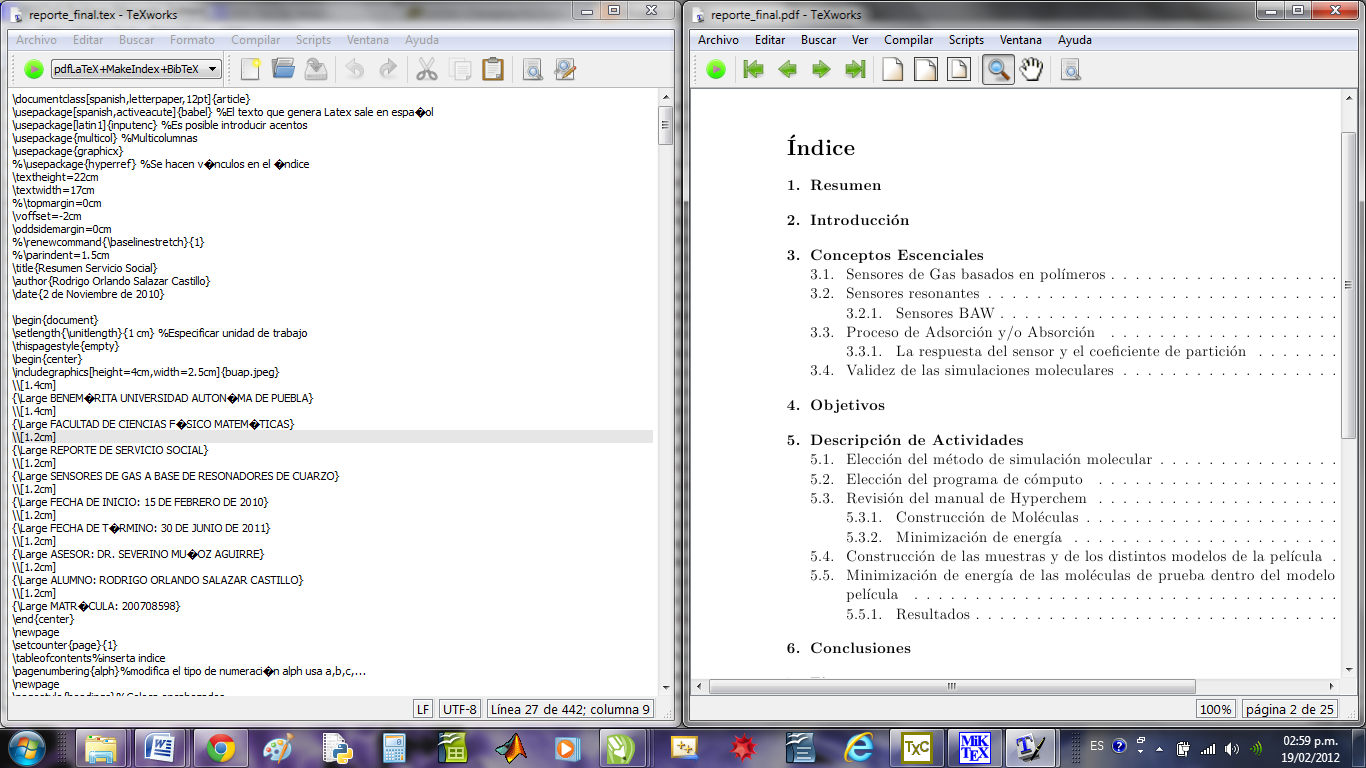Click the 100% zoom indicator in PDF status bar
1366x768 pixels.
tap(1215, 709)
